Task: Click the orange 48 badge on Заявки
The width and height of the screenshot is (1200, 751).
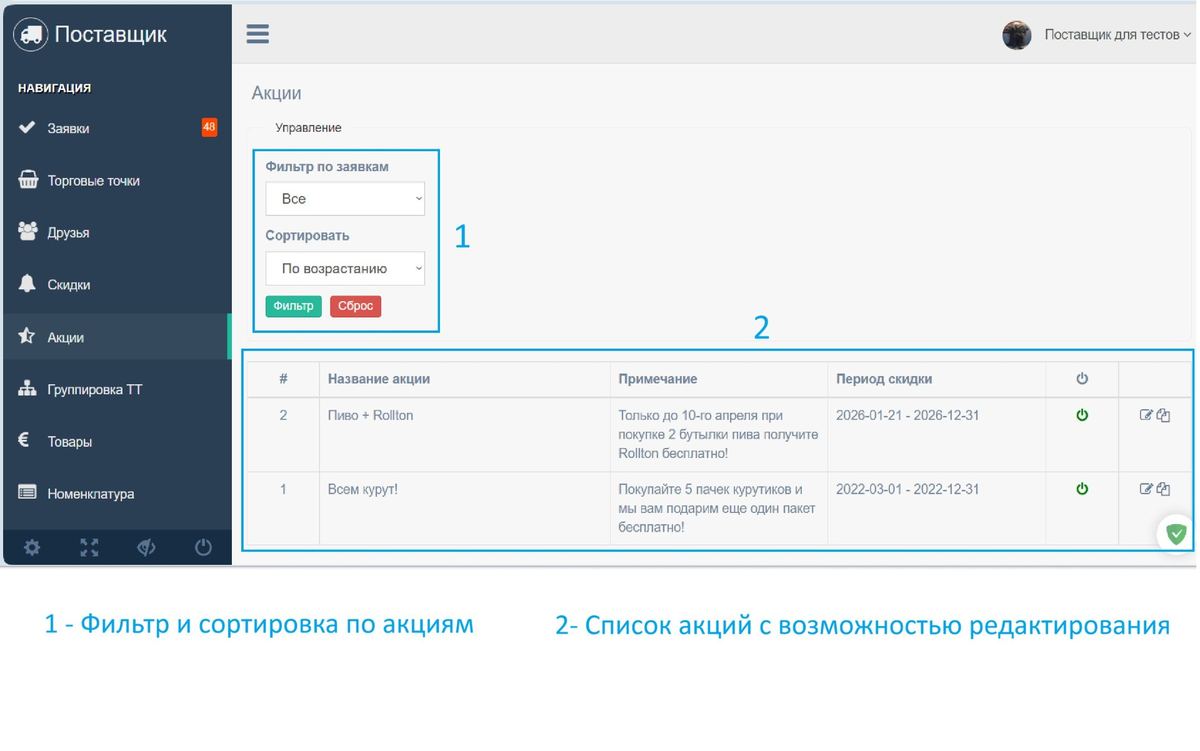Action: 209,127
